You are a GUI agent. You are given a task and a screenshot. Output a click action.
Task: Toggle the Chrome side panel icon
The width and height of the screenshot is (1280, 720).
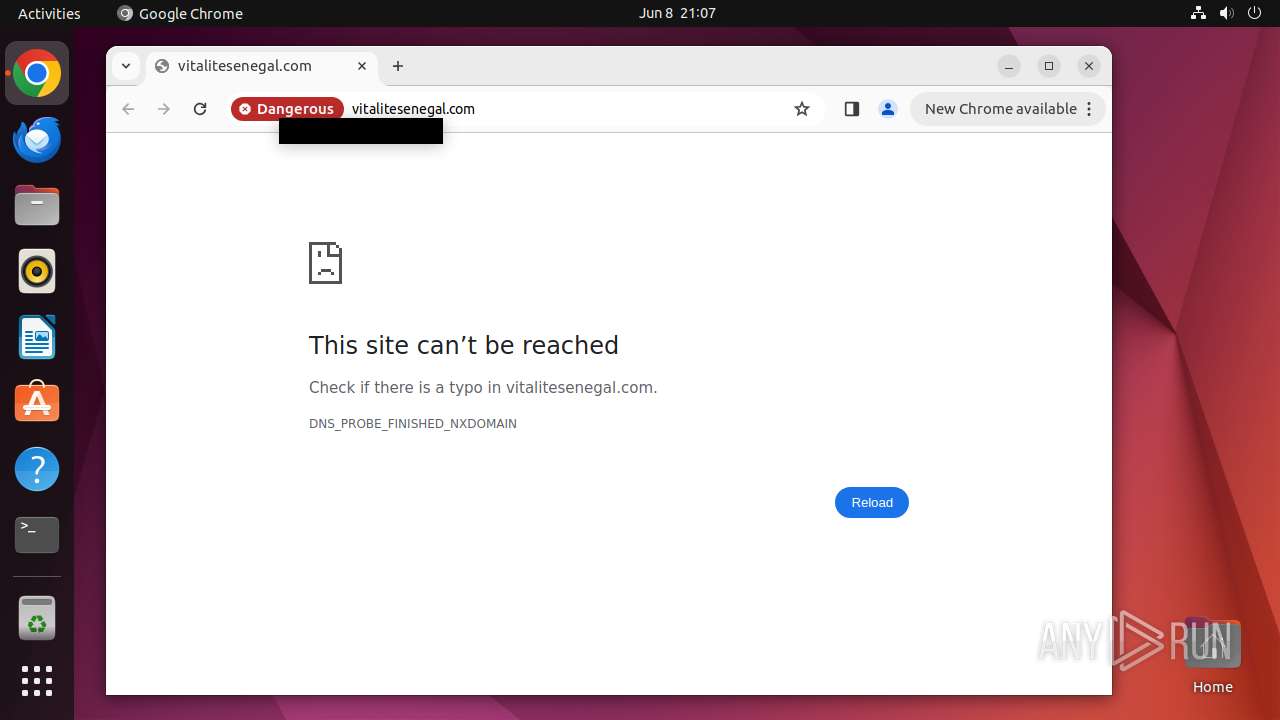point(852,109)
